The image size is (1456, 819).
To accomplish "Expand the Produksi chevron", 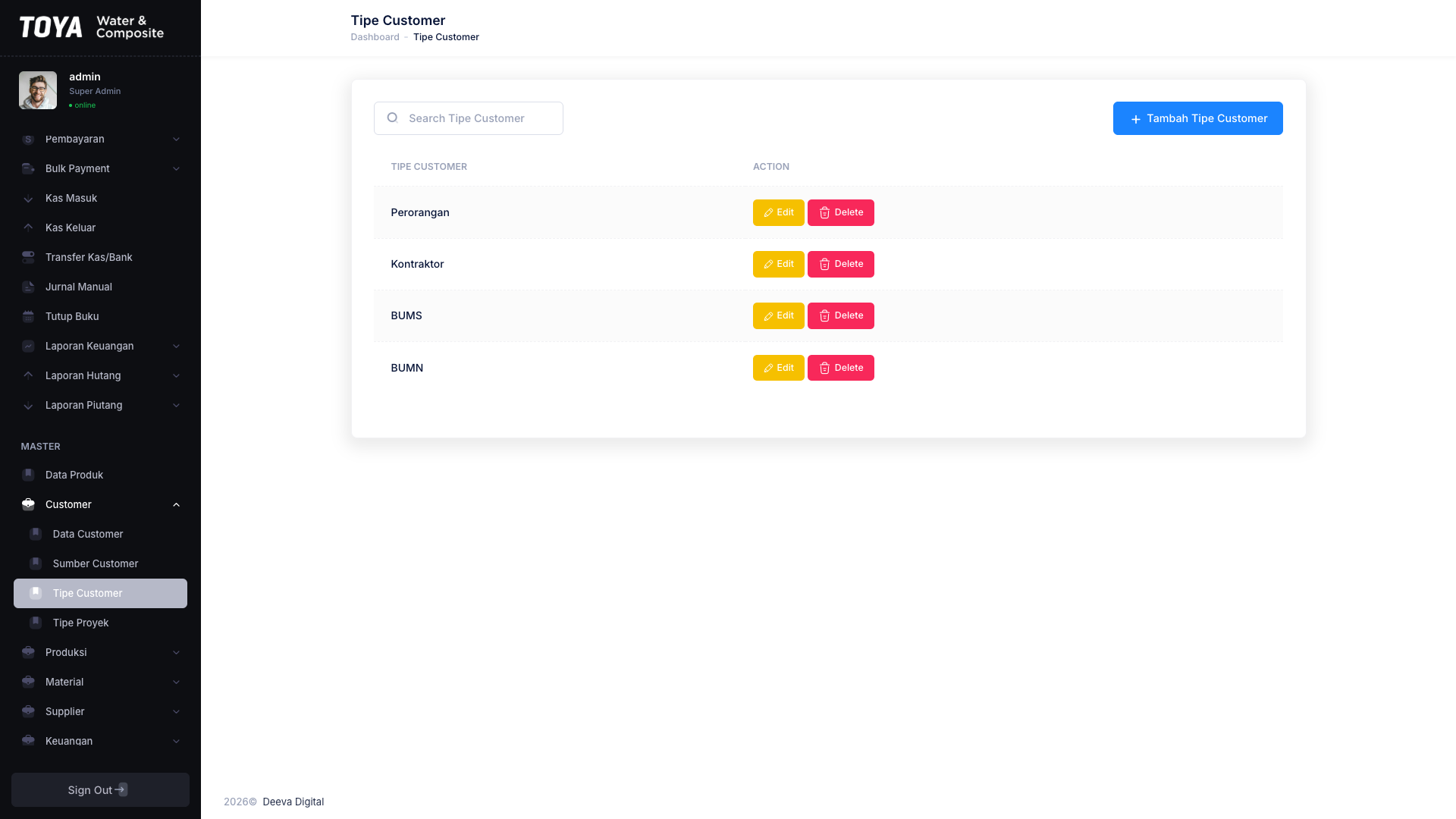I will point(176,652).
